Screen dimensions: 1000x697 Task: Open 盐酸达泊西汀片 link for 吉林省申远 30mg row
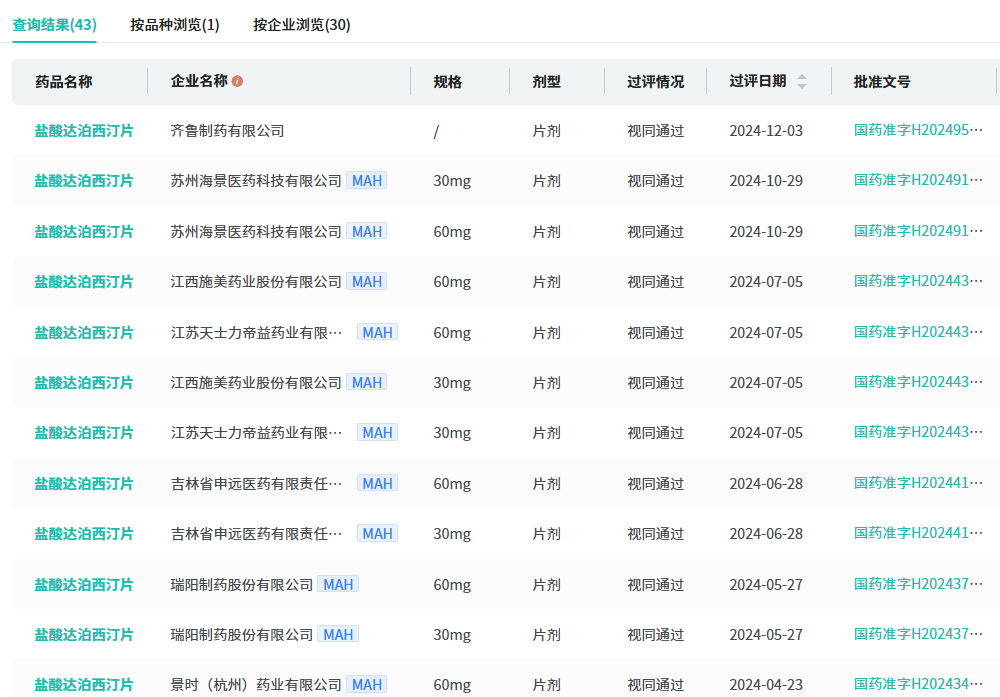(x=84, y=534)
